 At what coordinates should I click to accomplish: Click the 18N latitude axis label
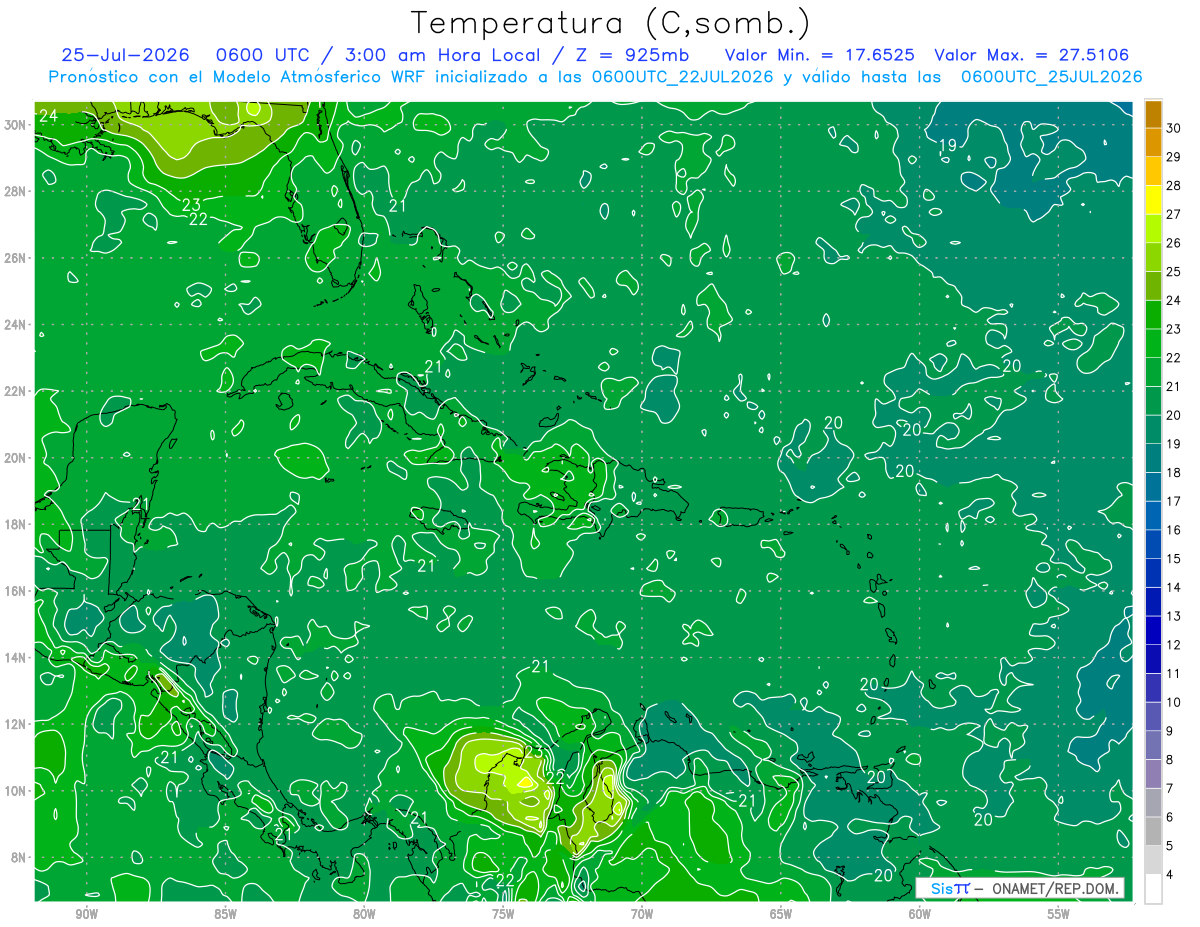[x=17, y=525]
